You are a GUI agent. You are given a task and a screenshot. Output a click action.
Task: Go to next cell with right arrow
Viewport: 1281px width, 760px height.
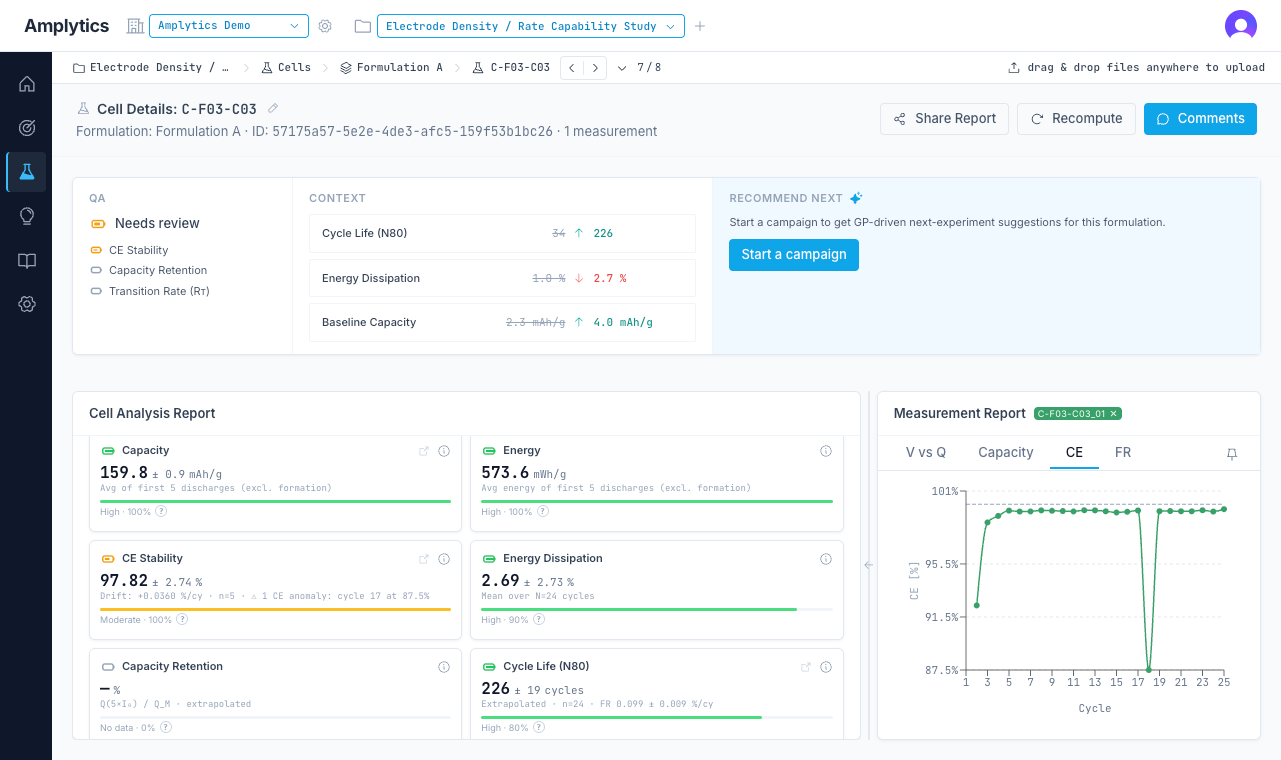pyautogui.click(x=596, y=68)
